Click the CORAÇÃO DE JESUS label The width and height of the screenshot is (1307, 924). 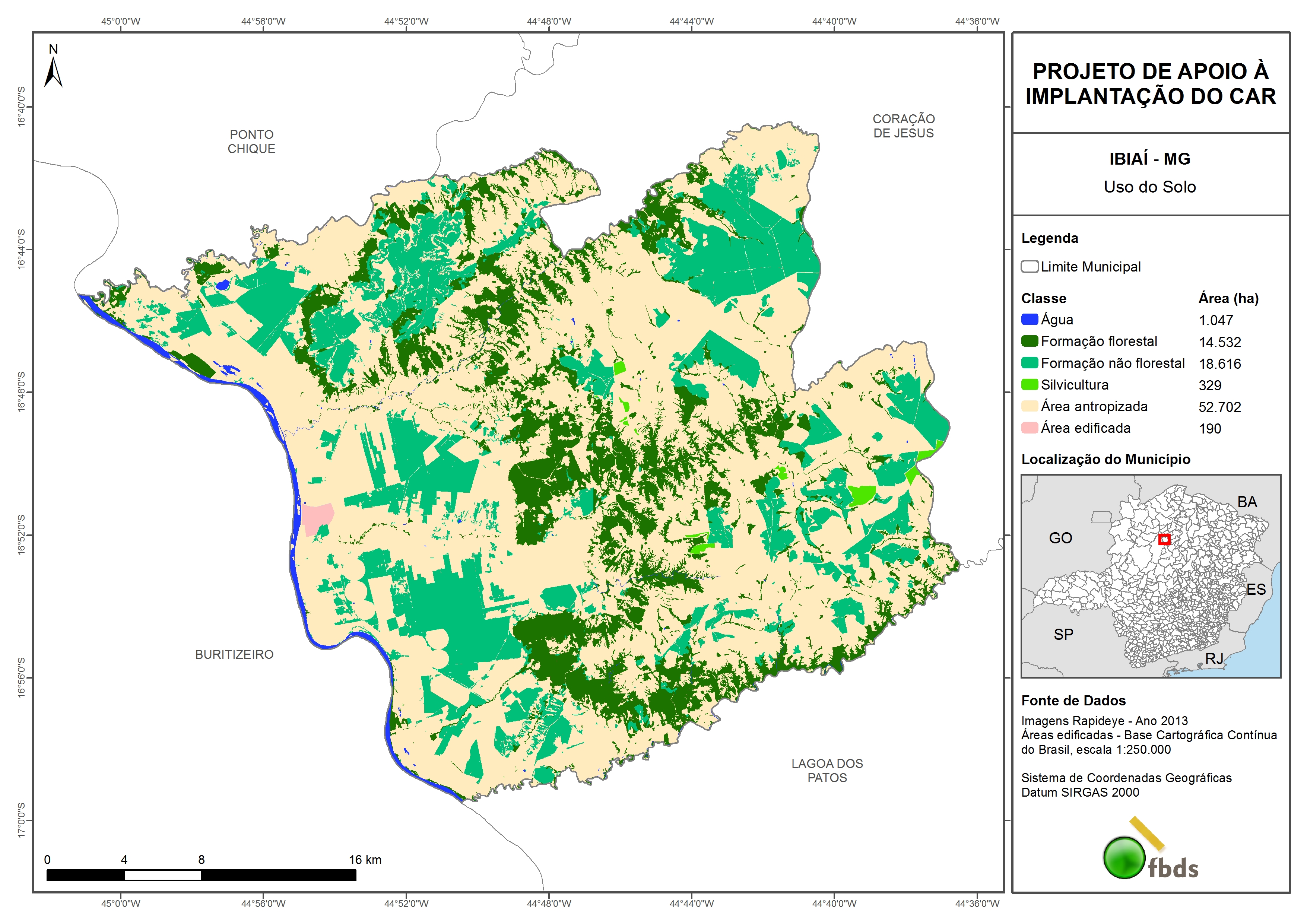[x=903, y=126]
